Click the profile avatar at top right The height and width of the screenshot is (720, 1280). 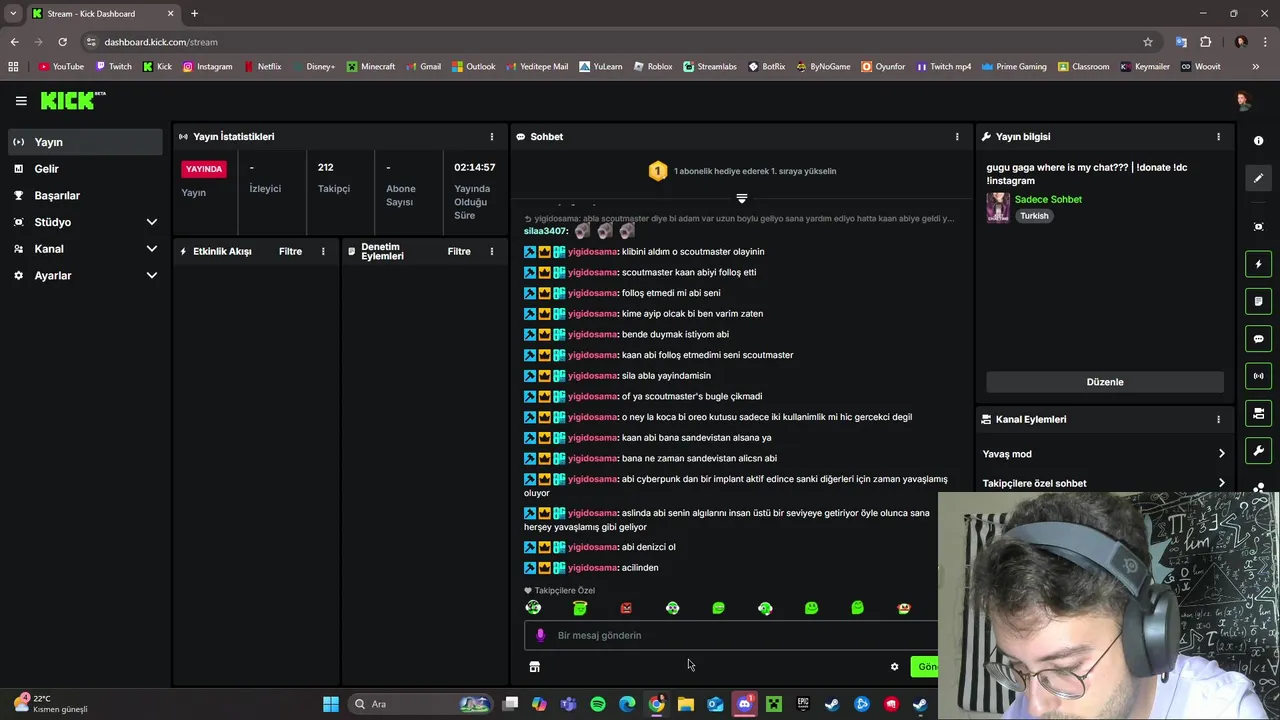1243,101
